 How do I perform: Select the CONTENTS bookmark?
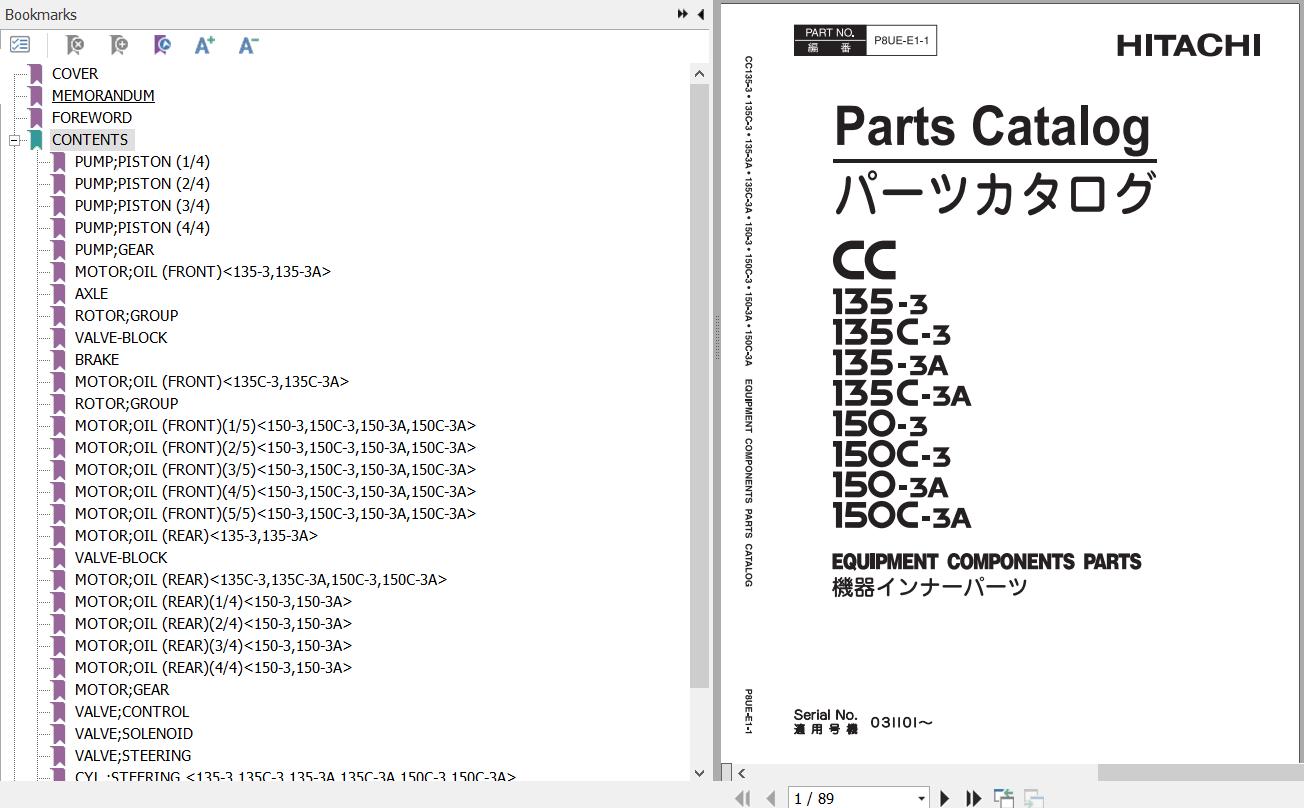click(x=90, y=139)
